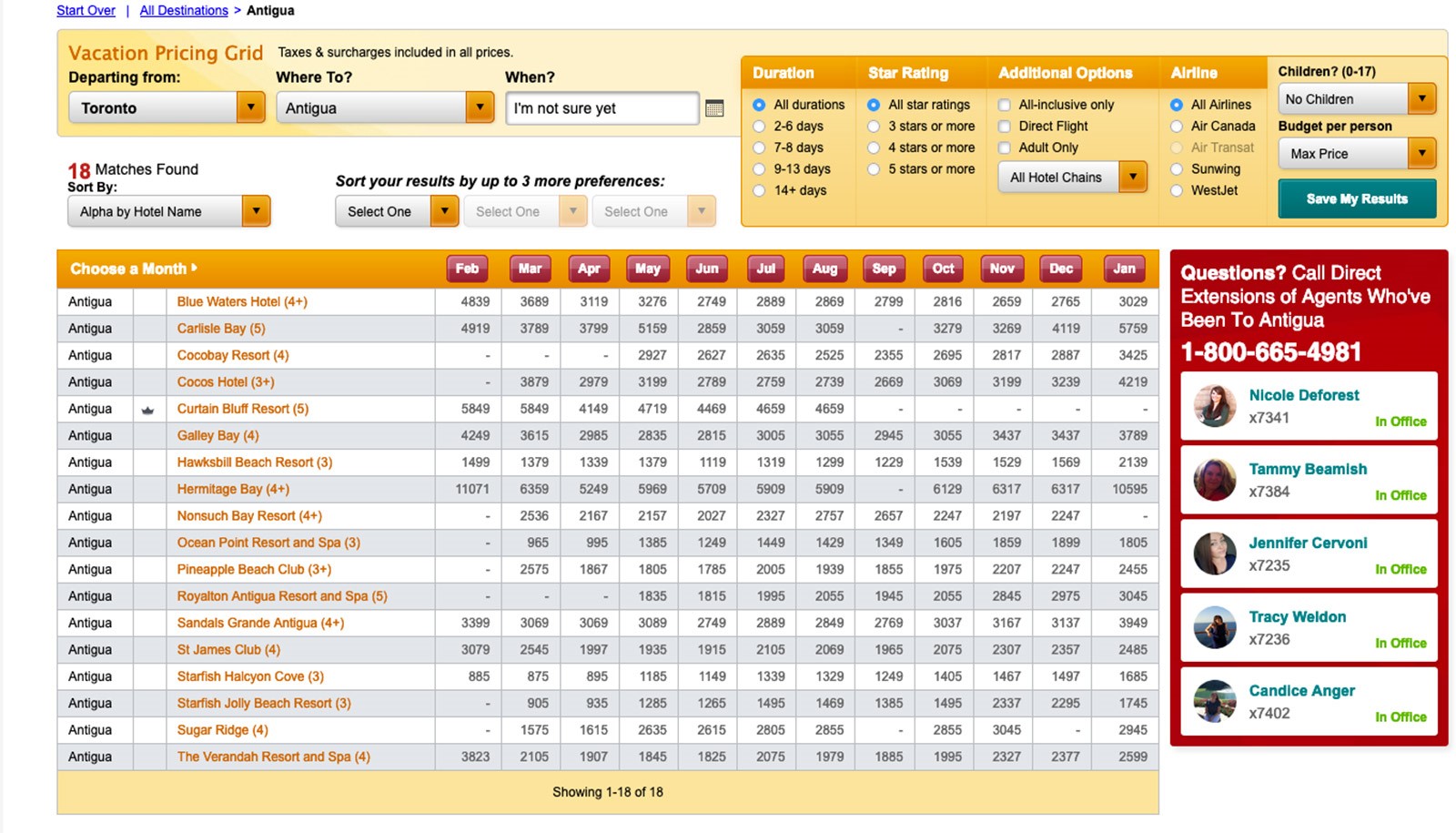Viewport: 1456px width, 833px height.
Task: Click Hermitage Bay Jan price 10595
Action: point(1129,490)
